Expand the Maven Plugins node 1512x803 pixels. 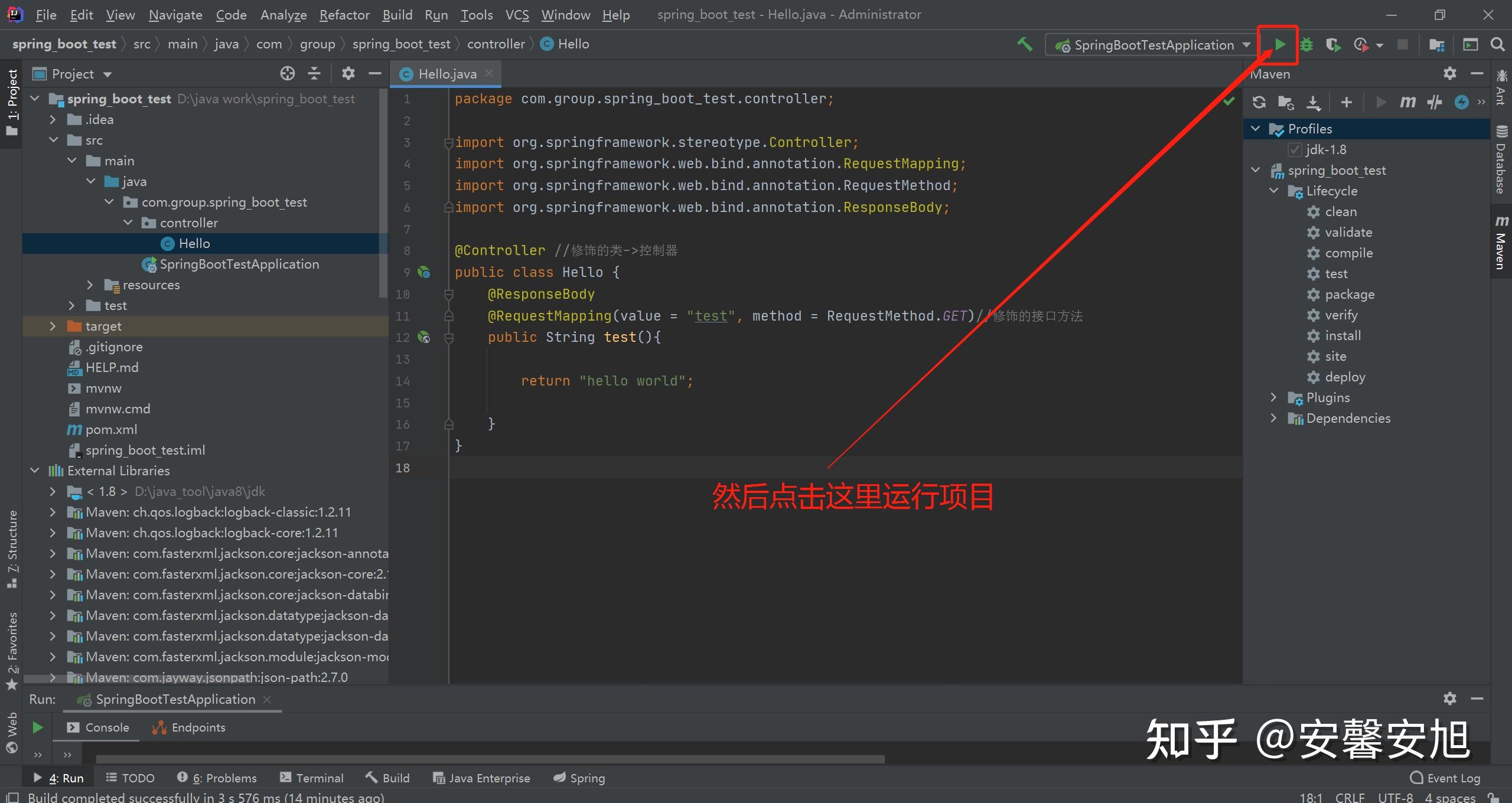(x=1274, y=397)
